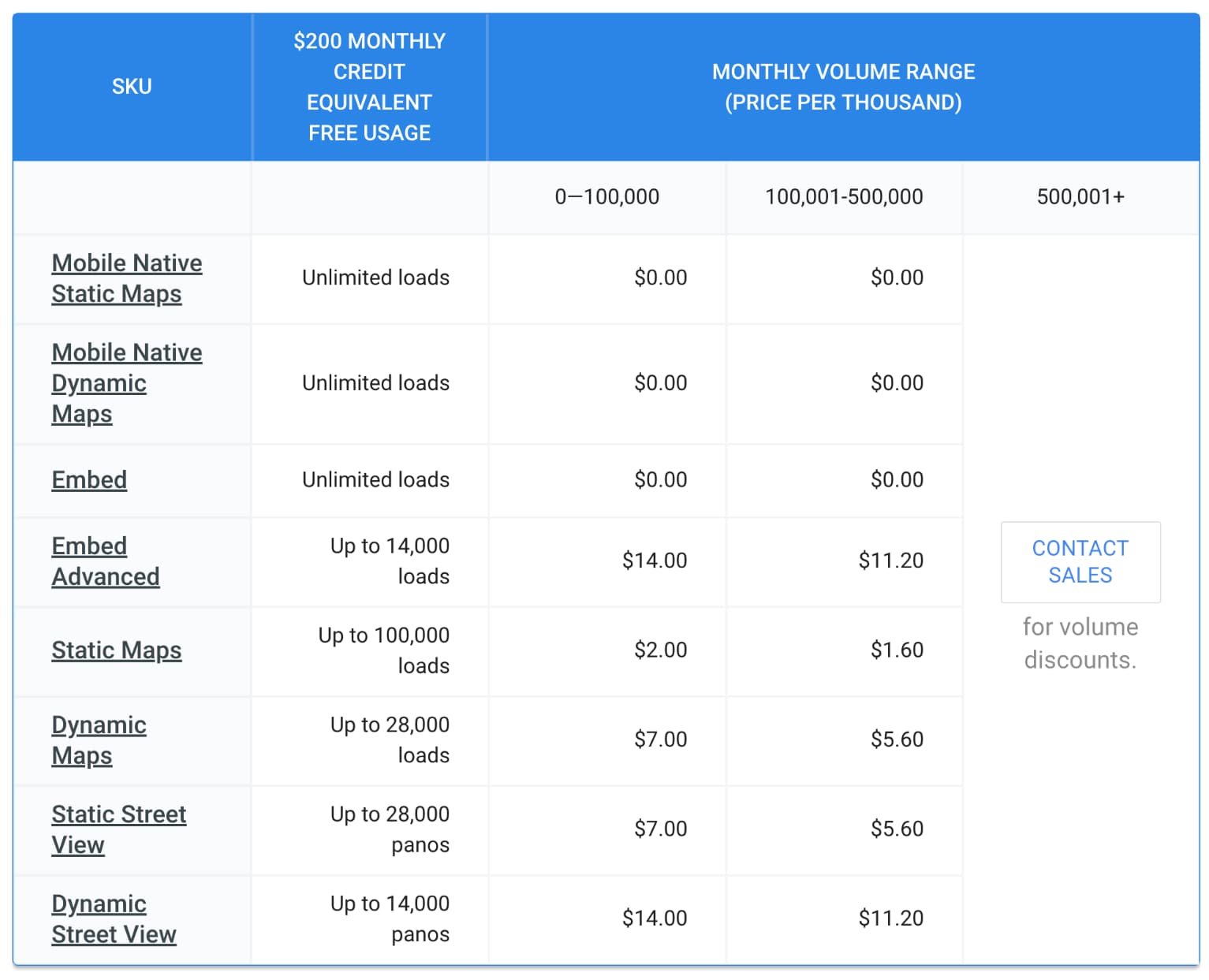Screen dimensions: 1209x980
Task: Click the Static Maps SKU link
Action: point(116,651)
